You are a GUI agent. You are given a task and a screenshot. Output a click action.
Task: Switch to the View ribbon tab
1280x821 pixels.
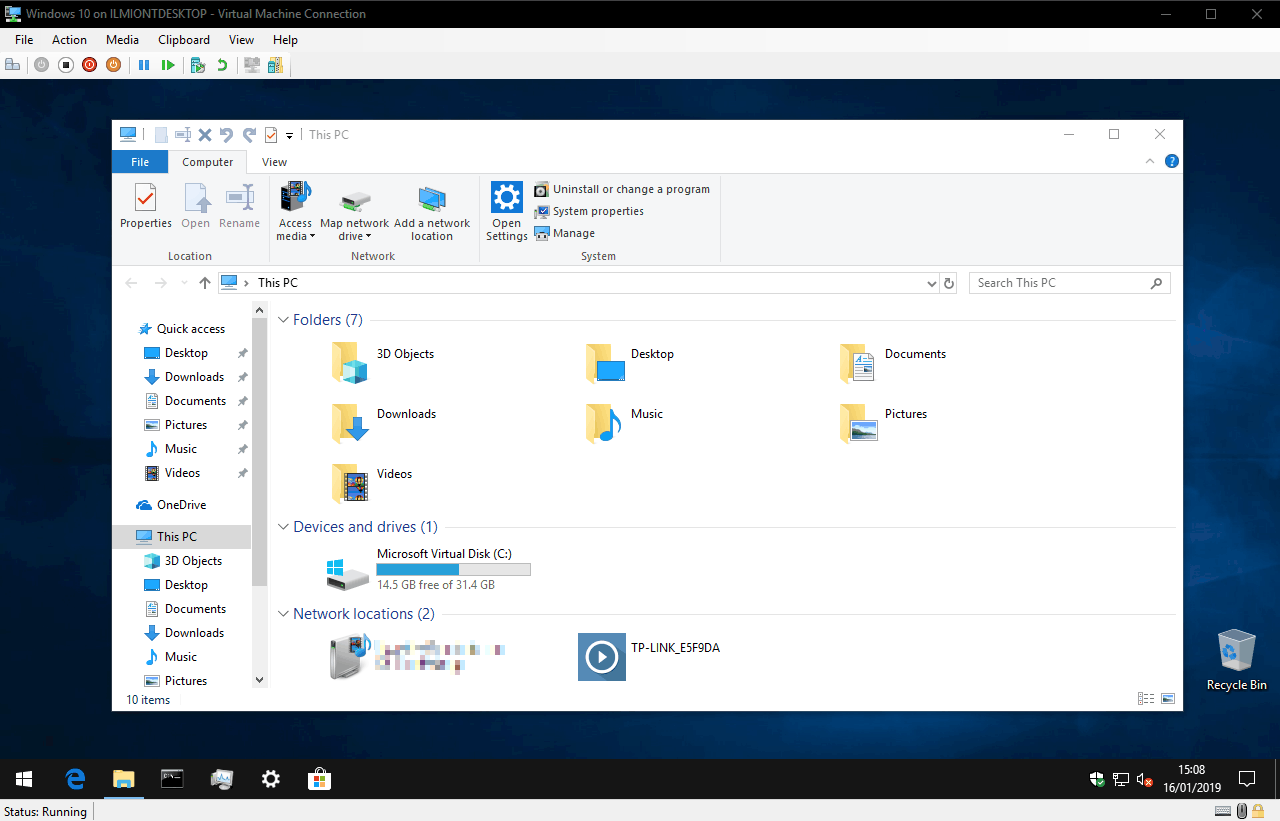[274, 162]
